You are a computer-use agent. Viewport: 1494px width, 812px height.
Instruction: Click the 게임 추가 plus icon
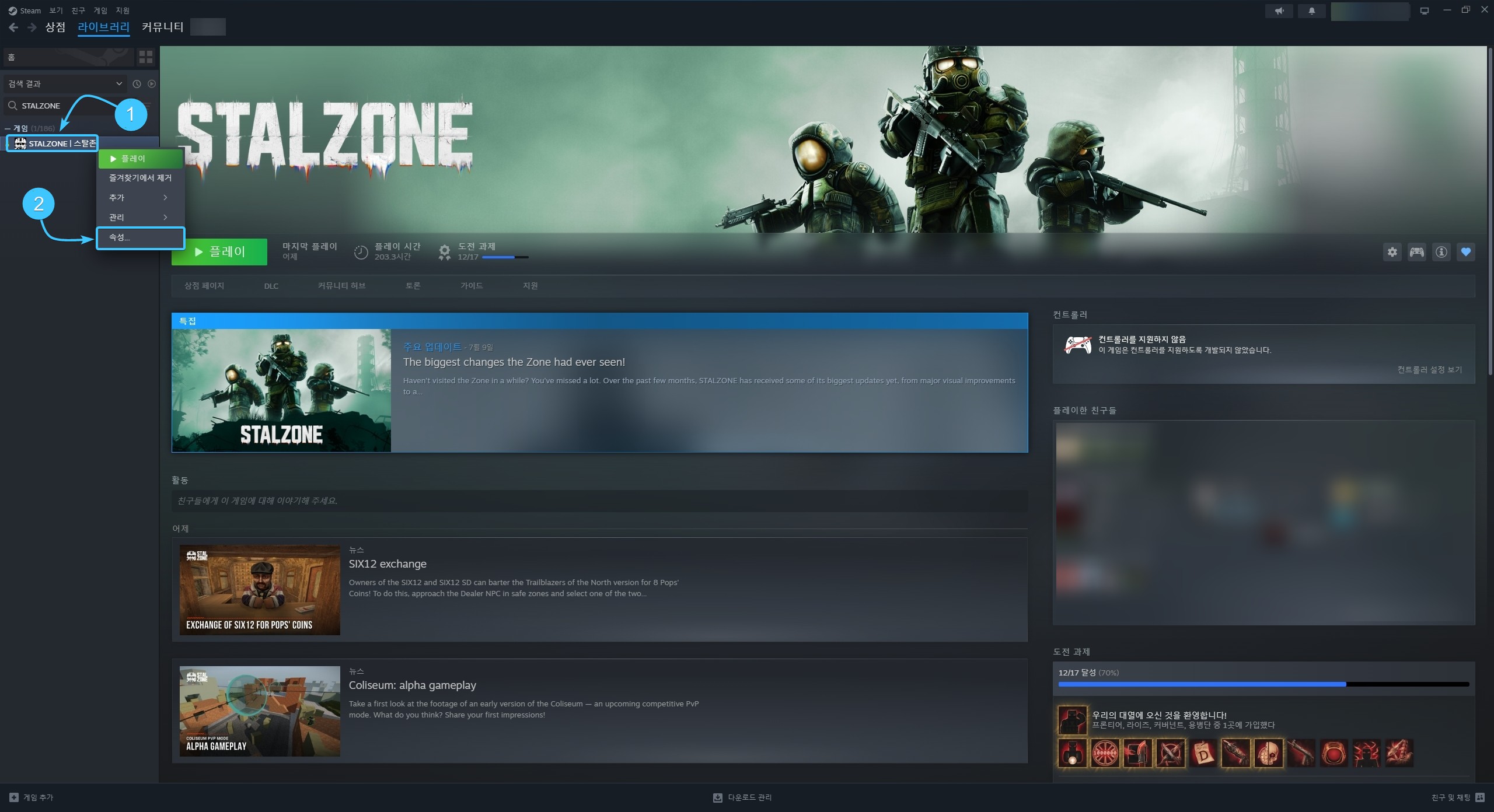click(14, 797)
